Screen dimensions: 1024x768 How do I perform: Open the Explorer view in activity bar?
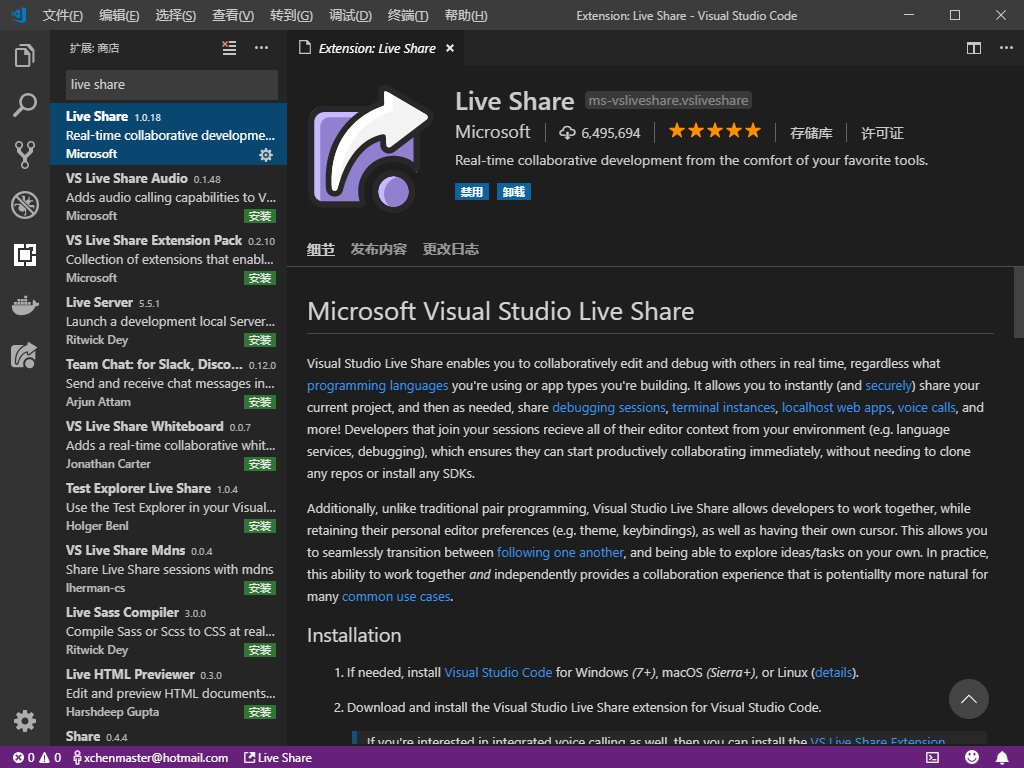coord(25,56)
